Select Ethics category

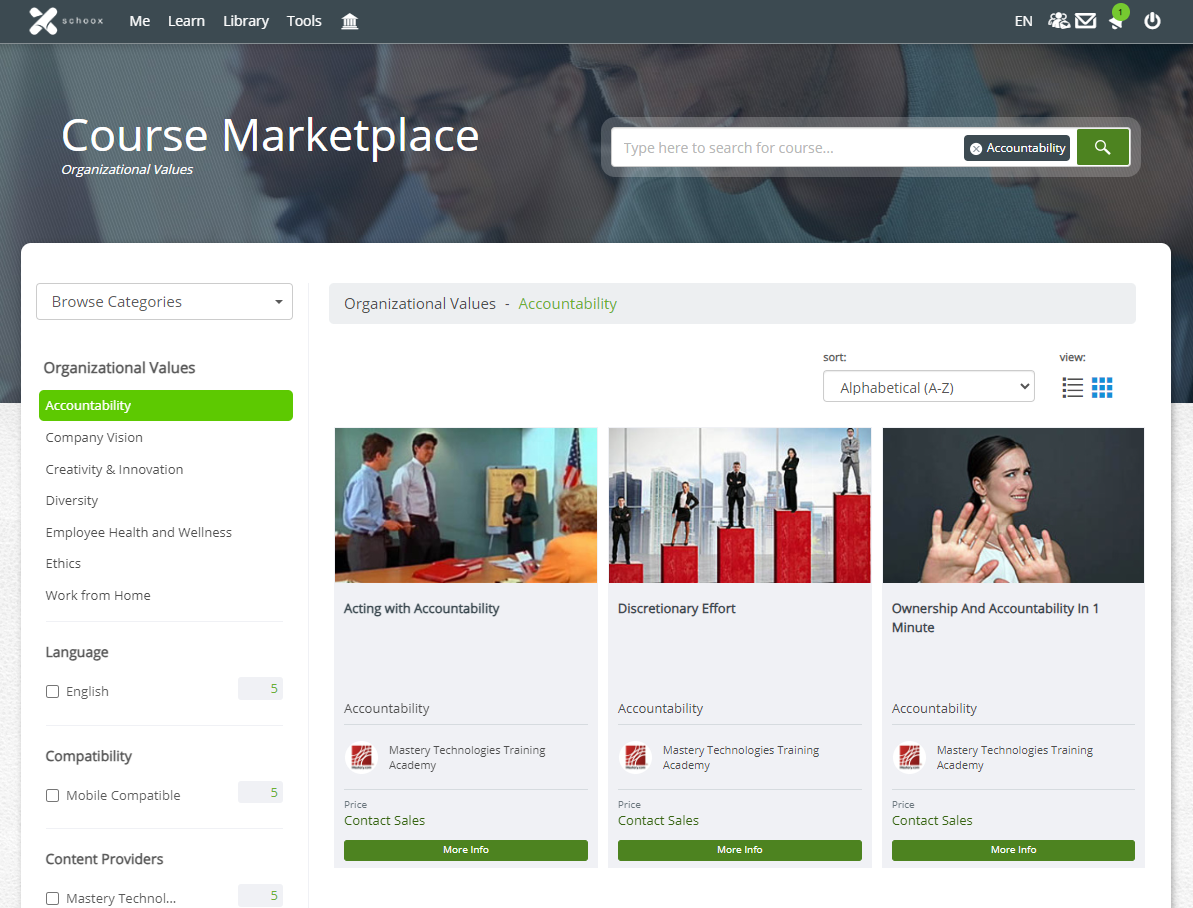[x=63, y=564]
